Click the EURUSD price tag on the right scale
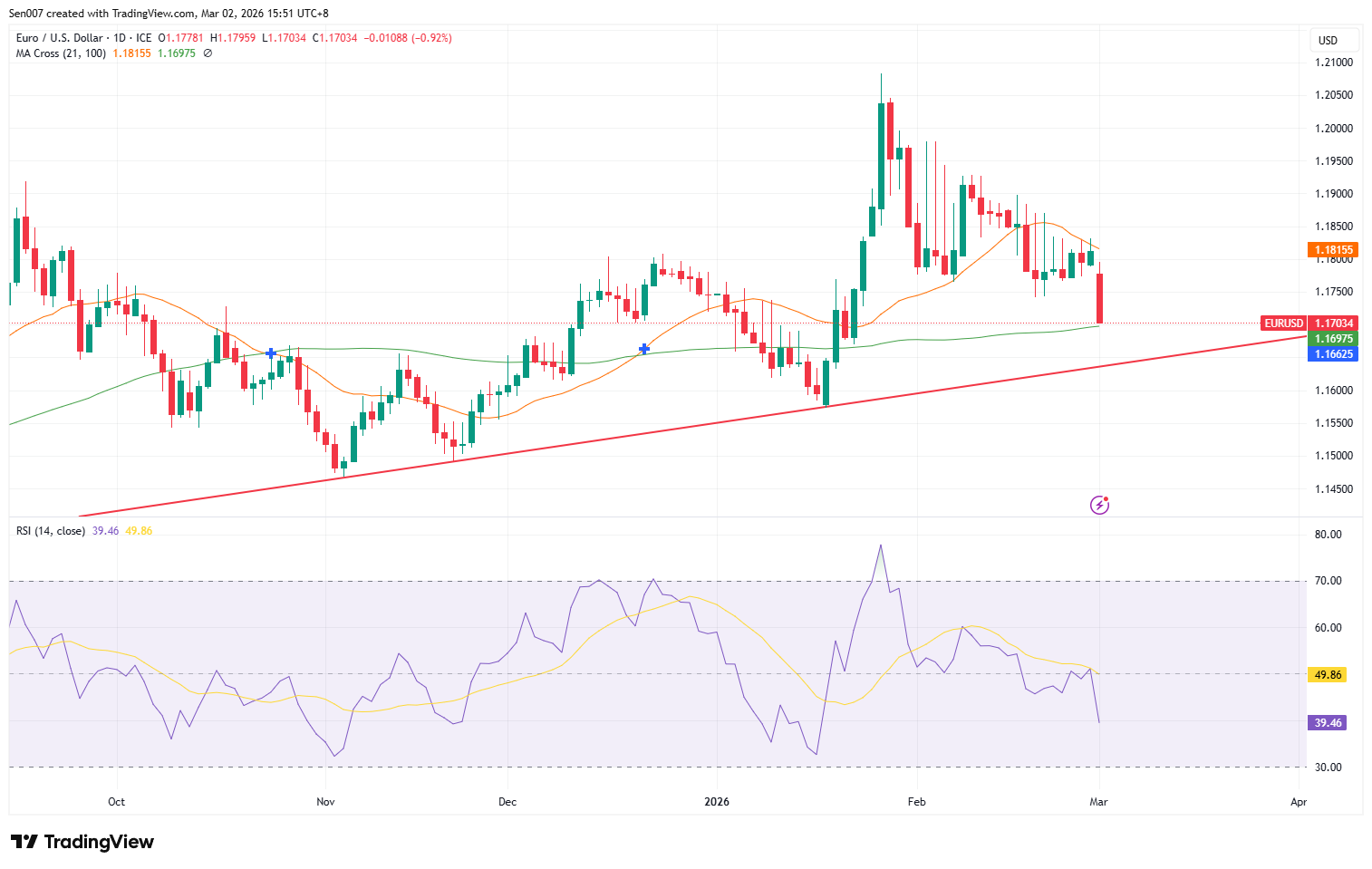This screenshot has width=1372, height=869. click(x=1283, y=323)
